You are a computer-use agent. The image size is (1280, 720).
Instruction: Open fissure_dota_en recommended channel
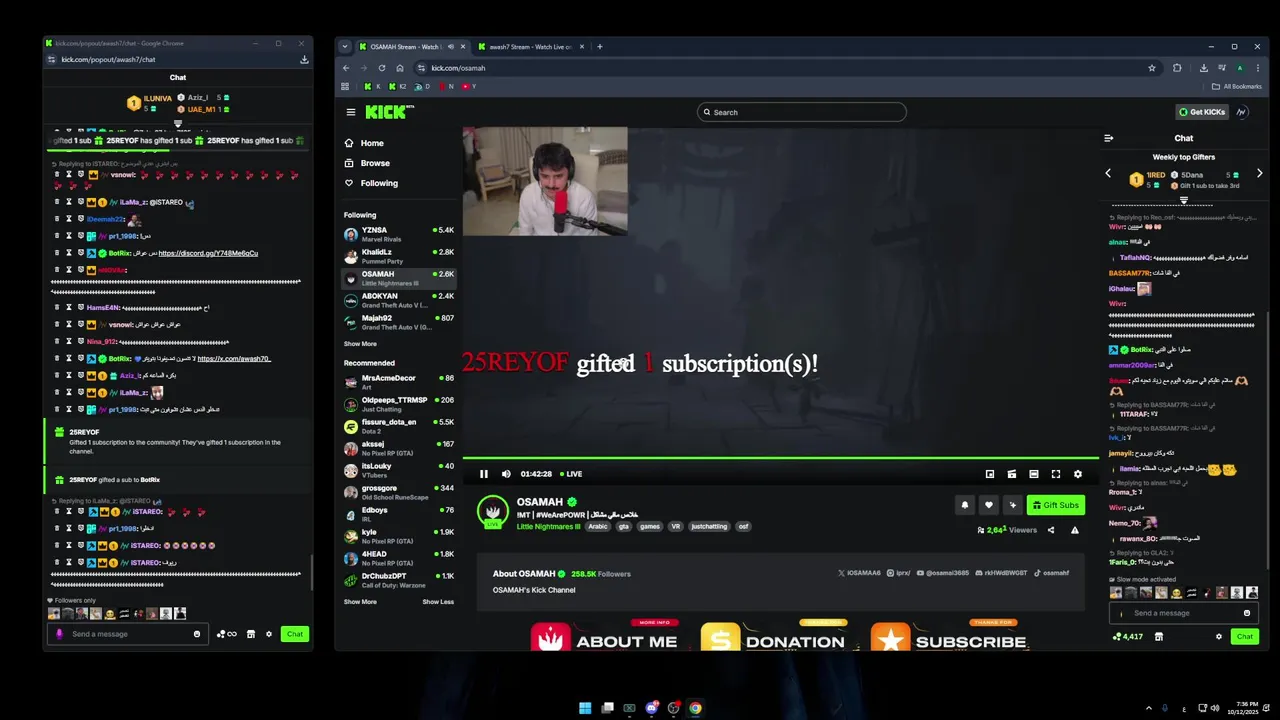pyautogui.click(x=399, y=426)
